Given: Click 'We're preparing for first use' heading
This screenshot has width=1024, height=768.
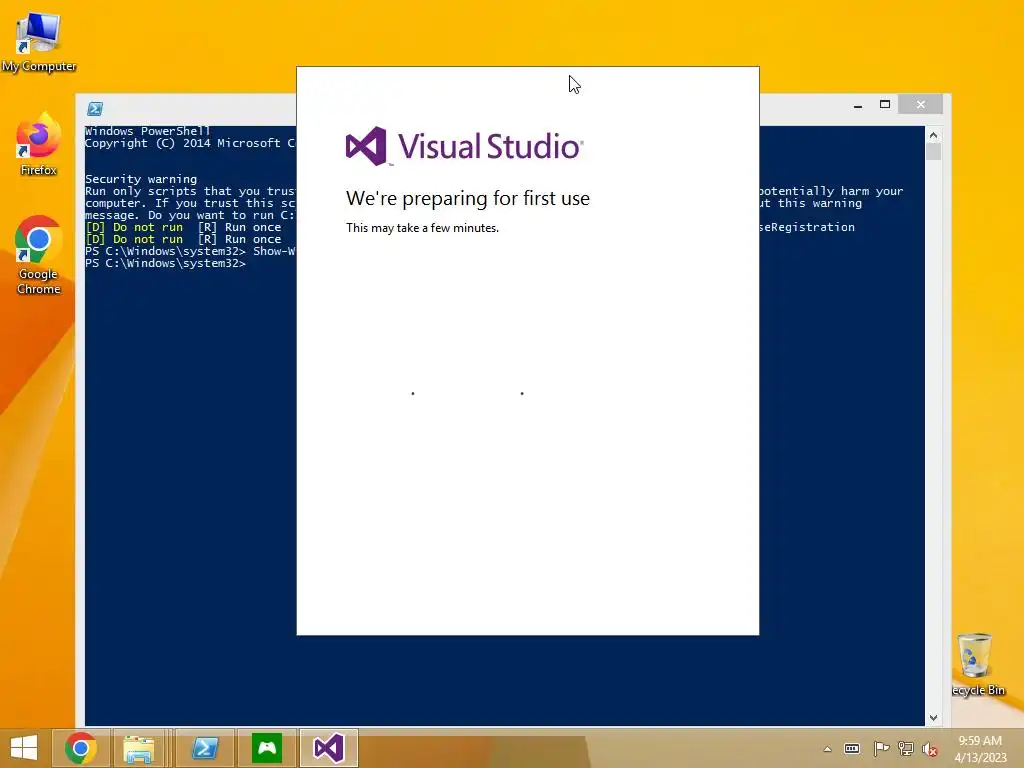Looking at the screenshot, I should pos(468,198).
